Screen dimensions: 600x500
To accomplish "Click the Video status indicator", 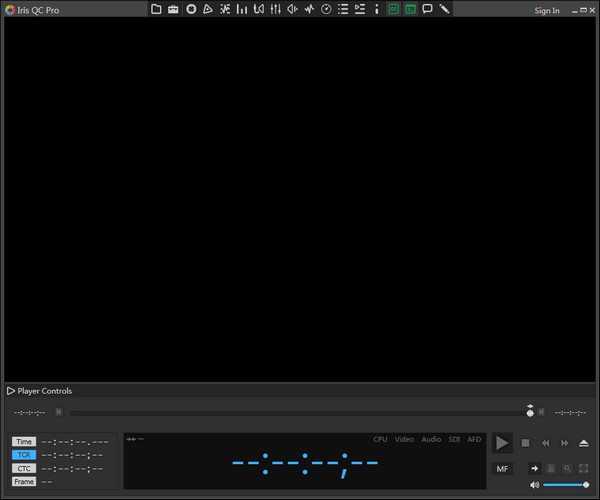I will 404,439.
